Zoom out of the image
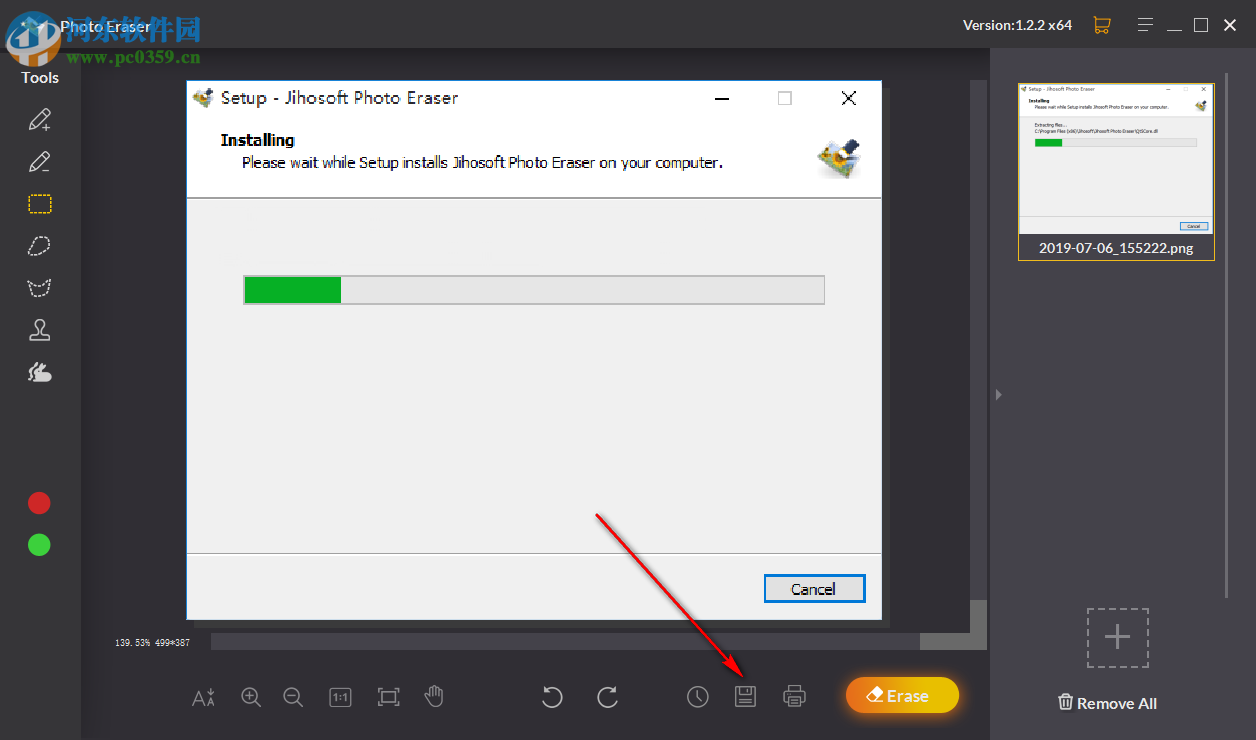Viewport: 1256px width, 740px height. point(293,697)
